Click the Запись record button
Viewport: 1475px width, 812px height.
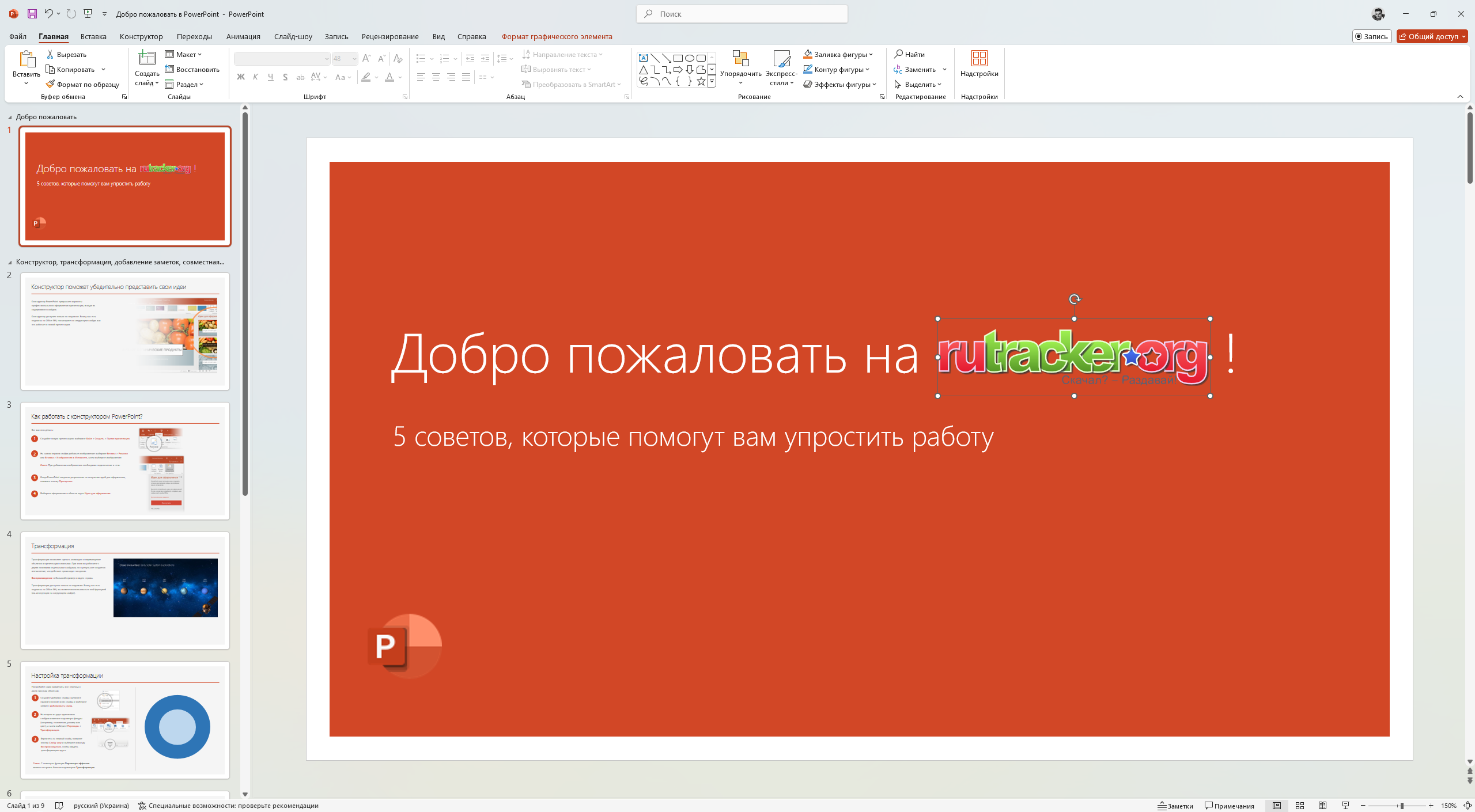1372,36
